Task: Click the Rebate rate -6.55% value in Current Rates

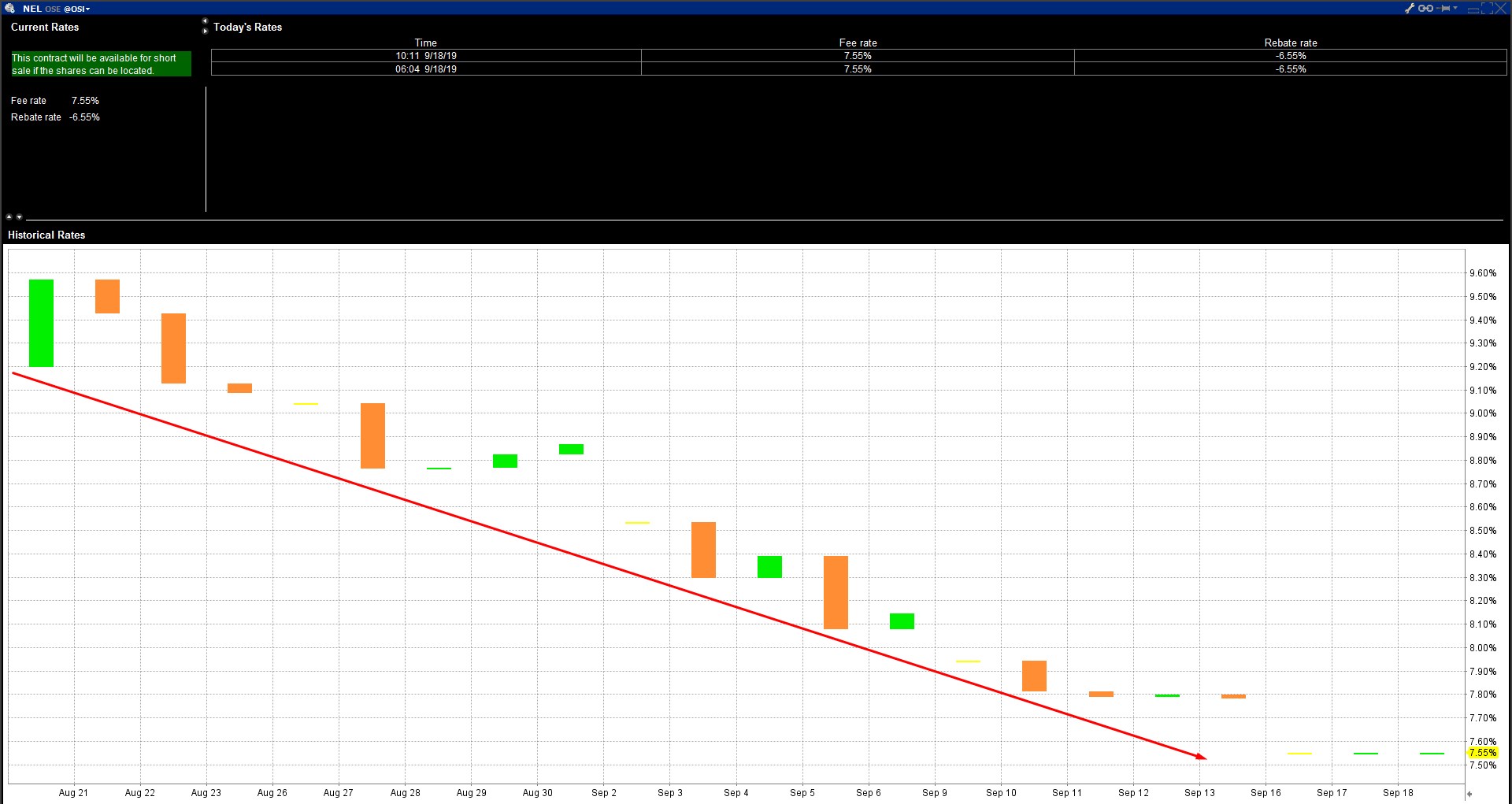Action: click(84, 117)
